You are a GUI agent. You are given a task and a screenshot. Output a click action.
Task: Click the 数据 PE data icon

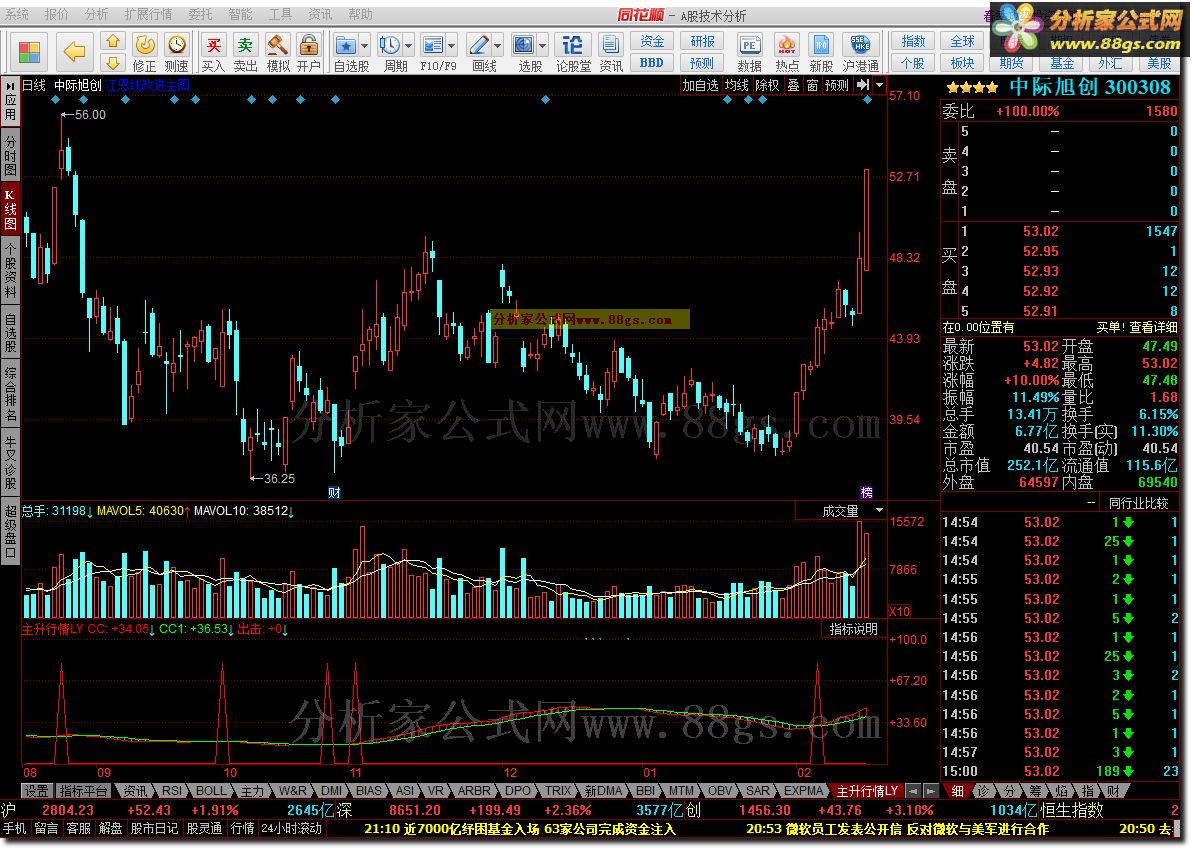[750, 45]
